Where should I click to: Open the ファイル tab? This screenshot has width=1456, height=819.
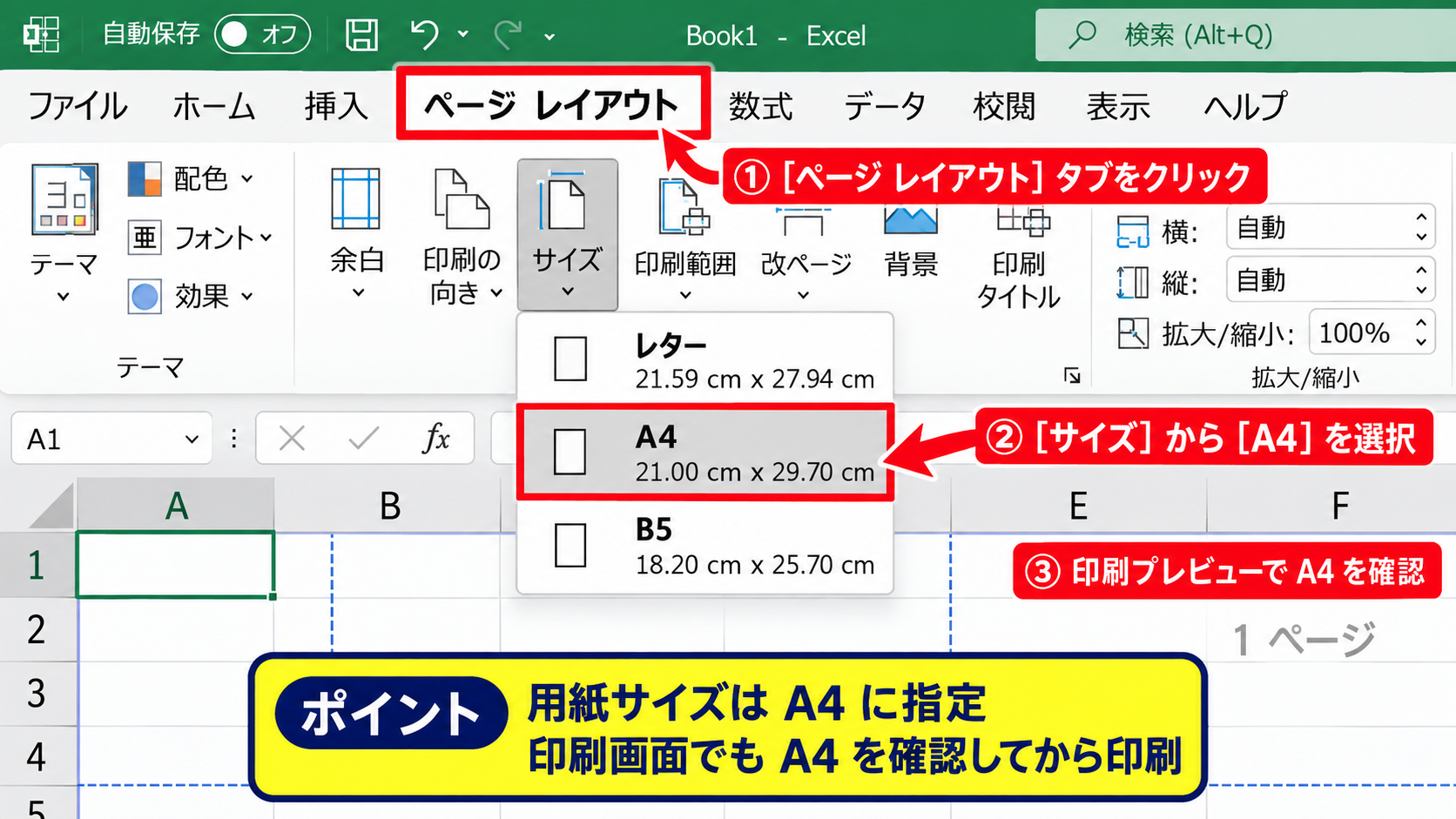click(78, 106)
